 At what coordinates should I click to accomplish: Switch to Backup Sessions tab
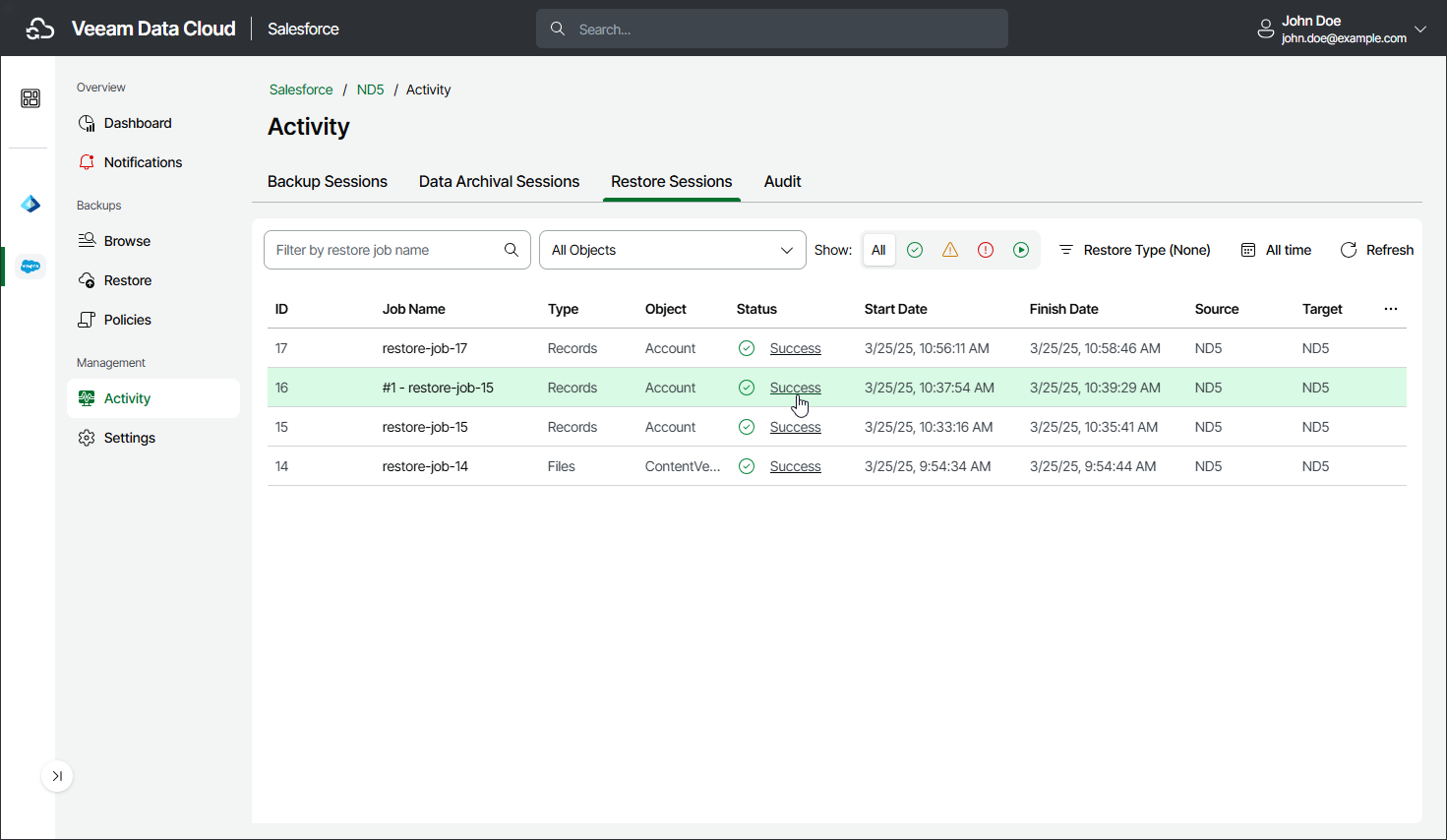click(x=328, y=181)
